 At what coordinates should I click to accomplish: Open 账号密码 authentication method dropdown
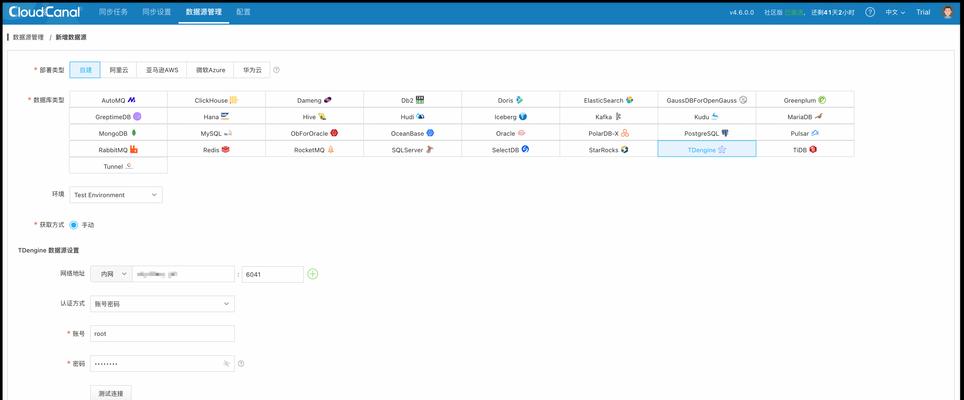(x=162, y=304)
